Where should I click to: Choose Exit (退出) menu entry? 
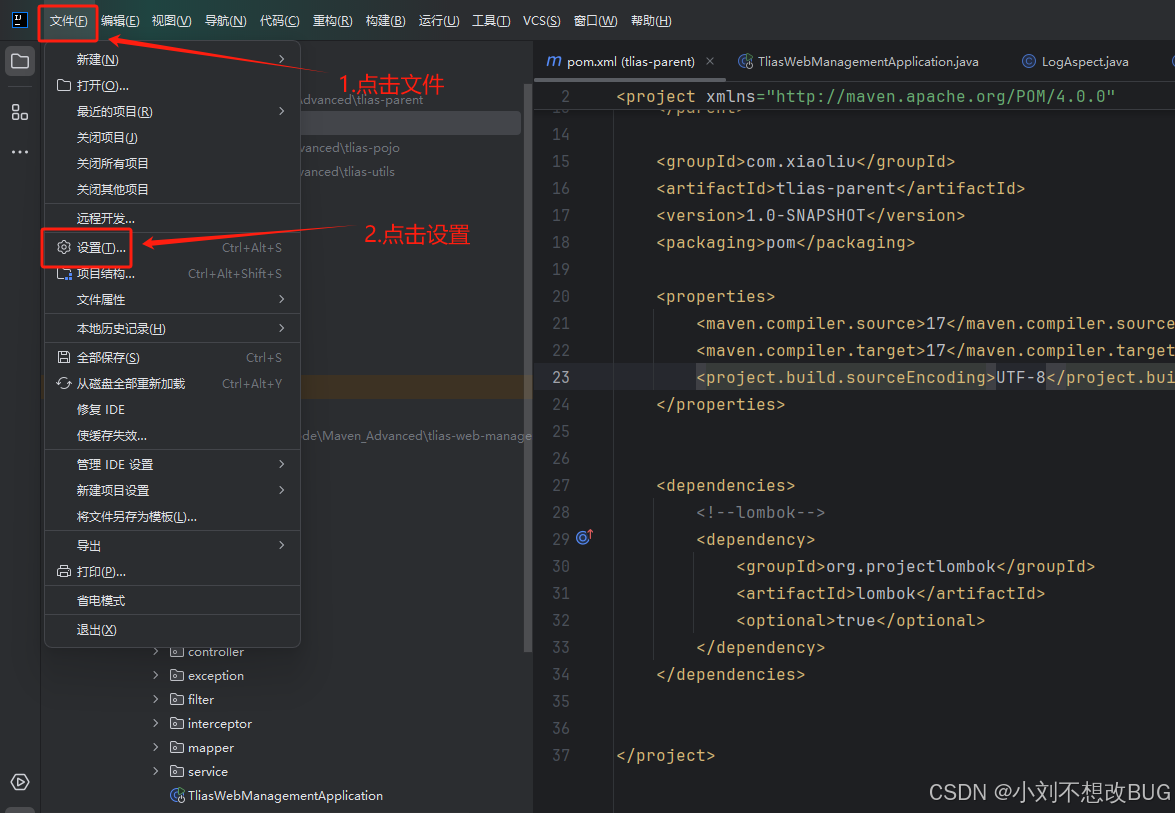(172, 630)
